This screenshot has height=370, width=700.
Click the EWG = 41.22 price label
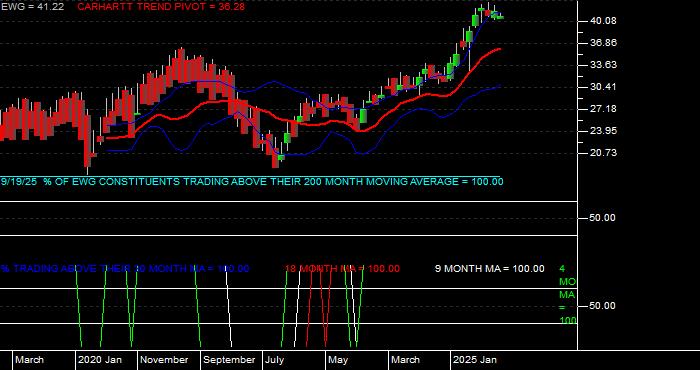pyautogui.click(x=32, y=7)
